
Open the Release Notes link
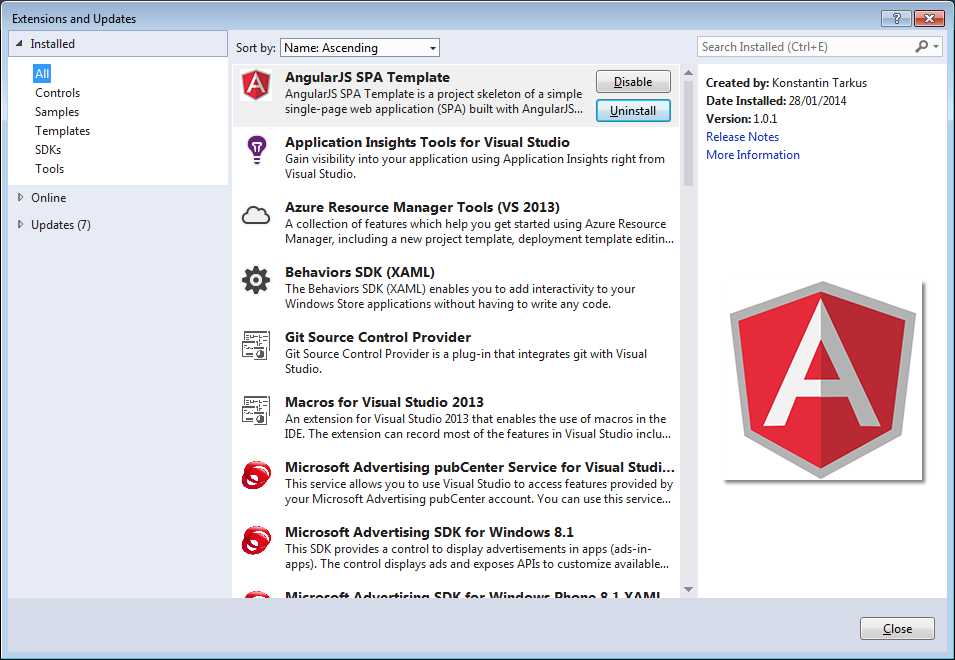pyautogui.click(x=742, y=136)
